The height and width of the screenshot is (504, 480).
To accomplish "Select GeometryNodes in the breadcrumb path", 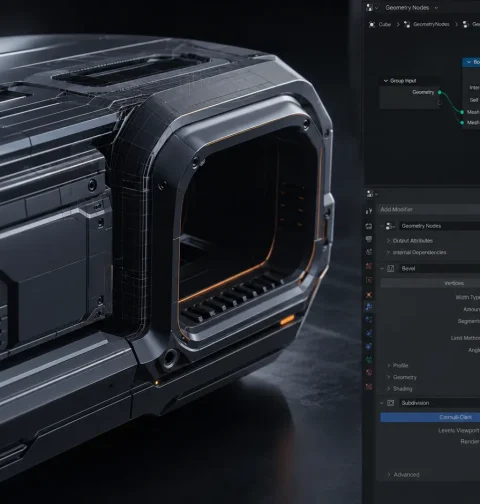I will 431,24.
